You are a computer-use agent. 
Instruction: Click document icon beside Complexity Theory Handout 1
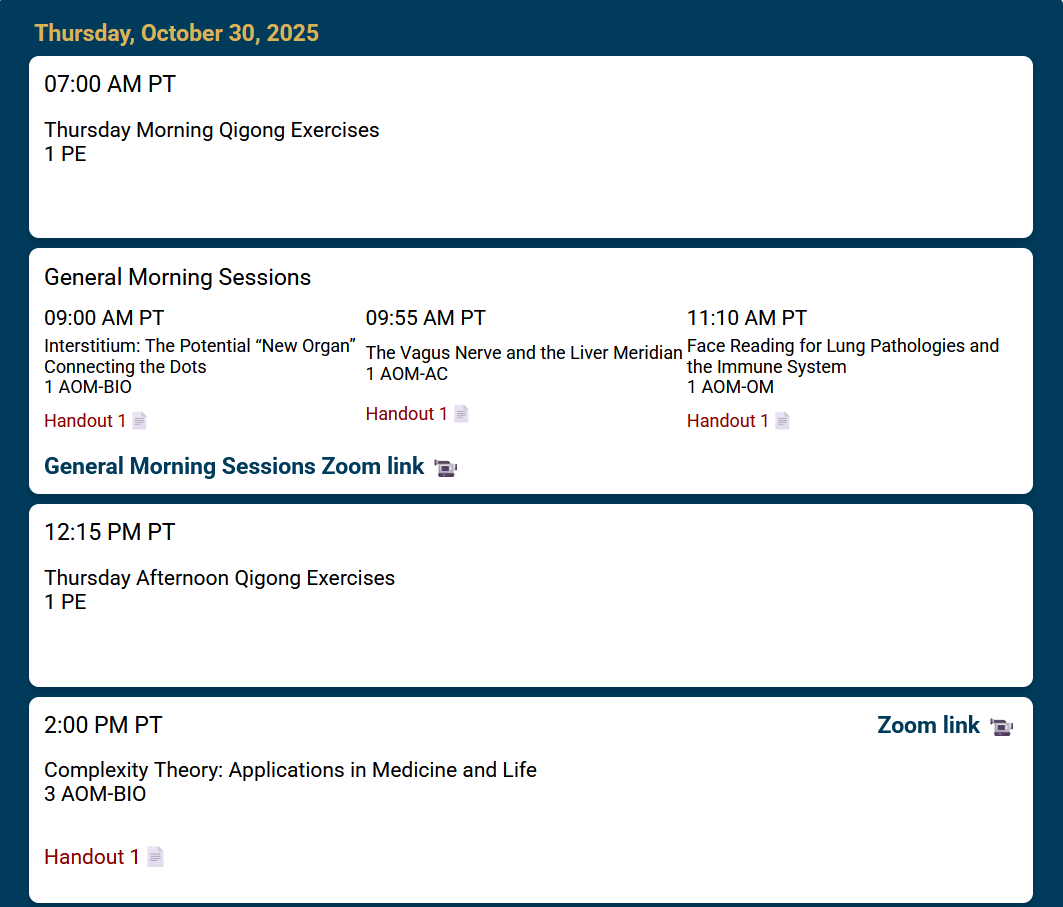[x=155, y=857]
